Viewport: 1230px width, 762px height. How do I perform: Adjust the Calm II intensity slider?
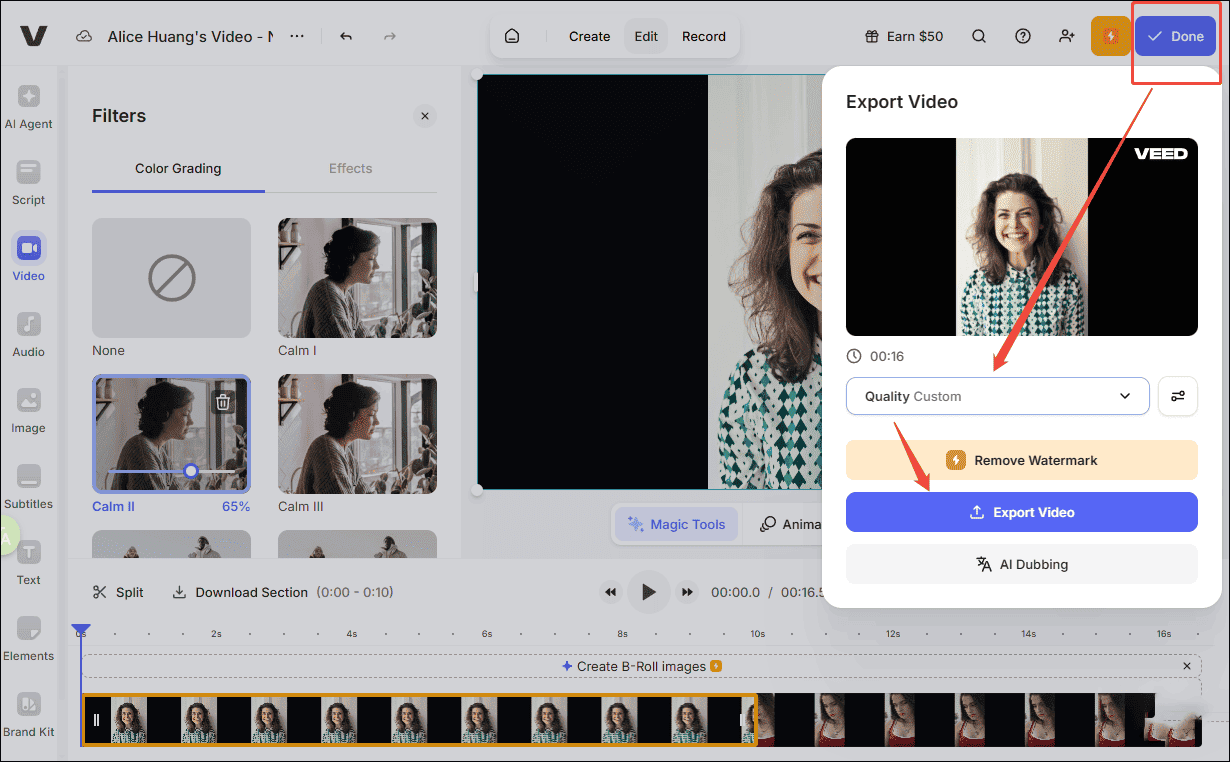[x=189, y=470]
